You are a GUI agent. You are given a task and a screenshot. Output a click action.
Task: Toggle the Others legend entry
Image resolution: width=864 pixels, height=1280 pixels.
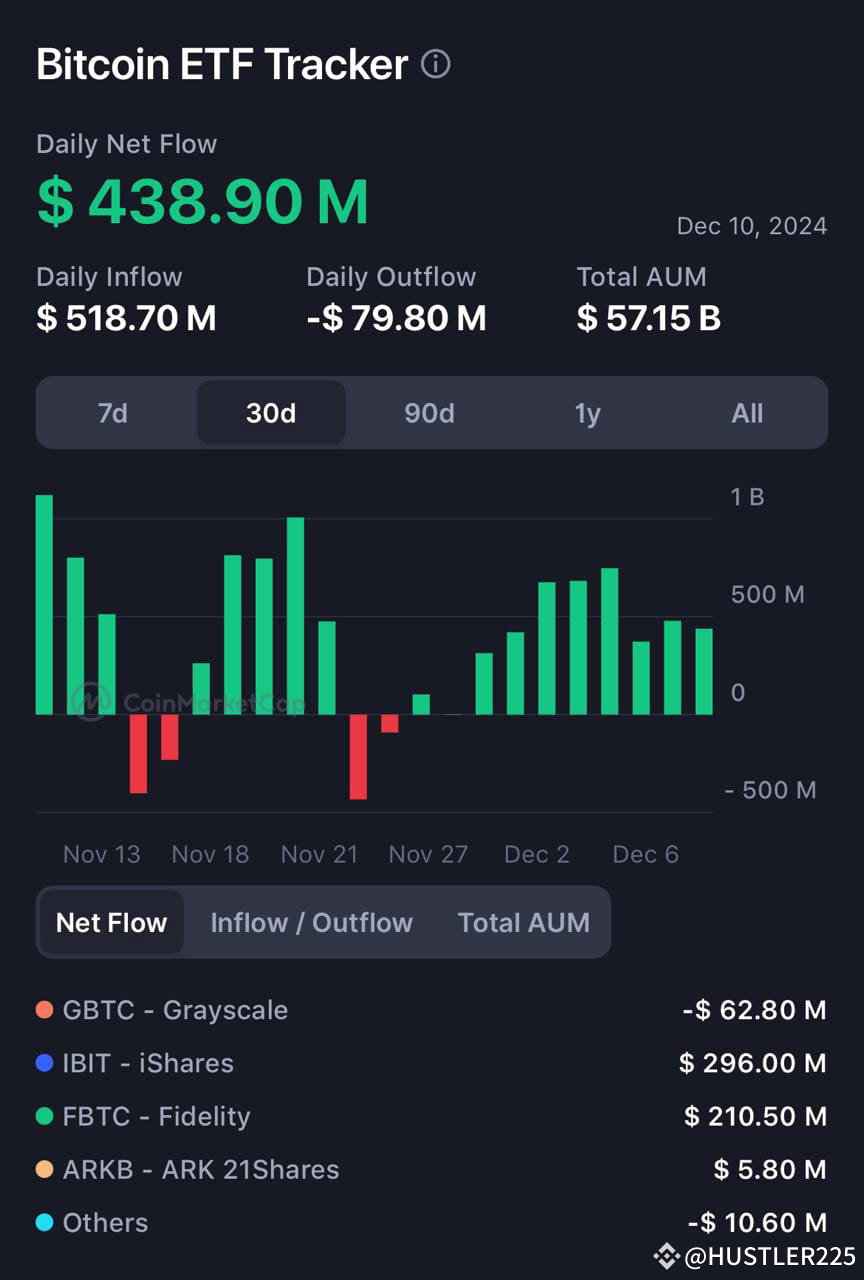tap(105, 1222)
